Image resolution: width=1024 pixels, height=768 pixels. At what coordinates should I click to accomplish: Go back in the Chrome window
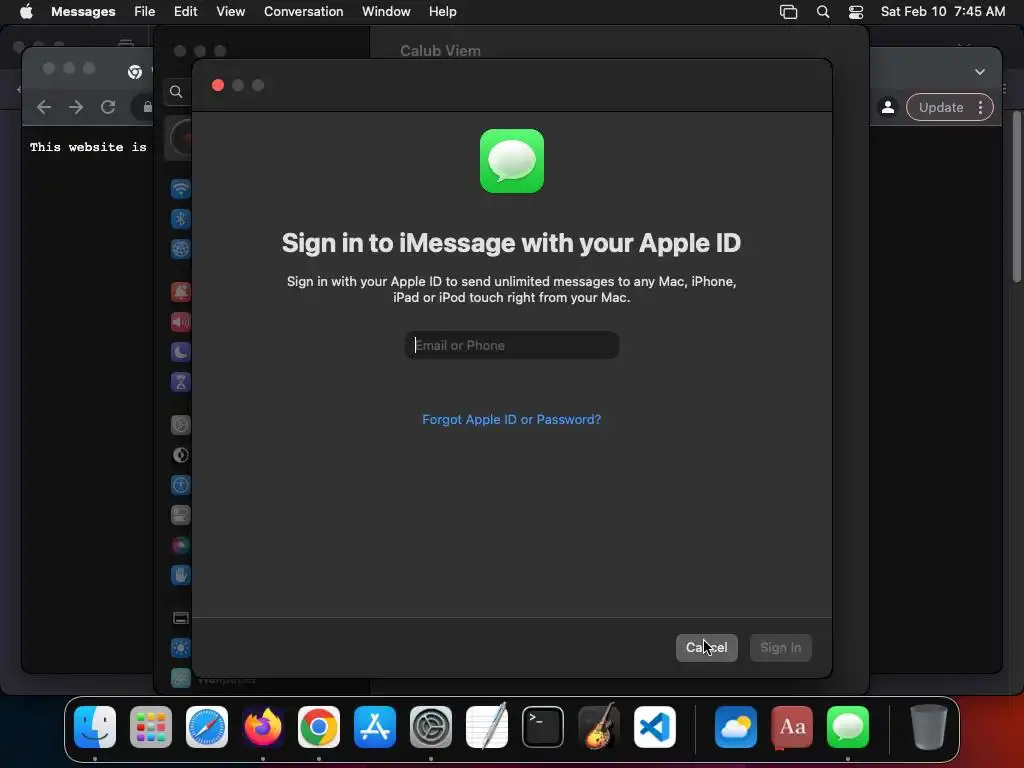pos(44,107)
